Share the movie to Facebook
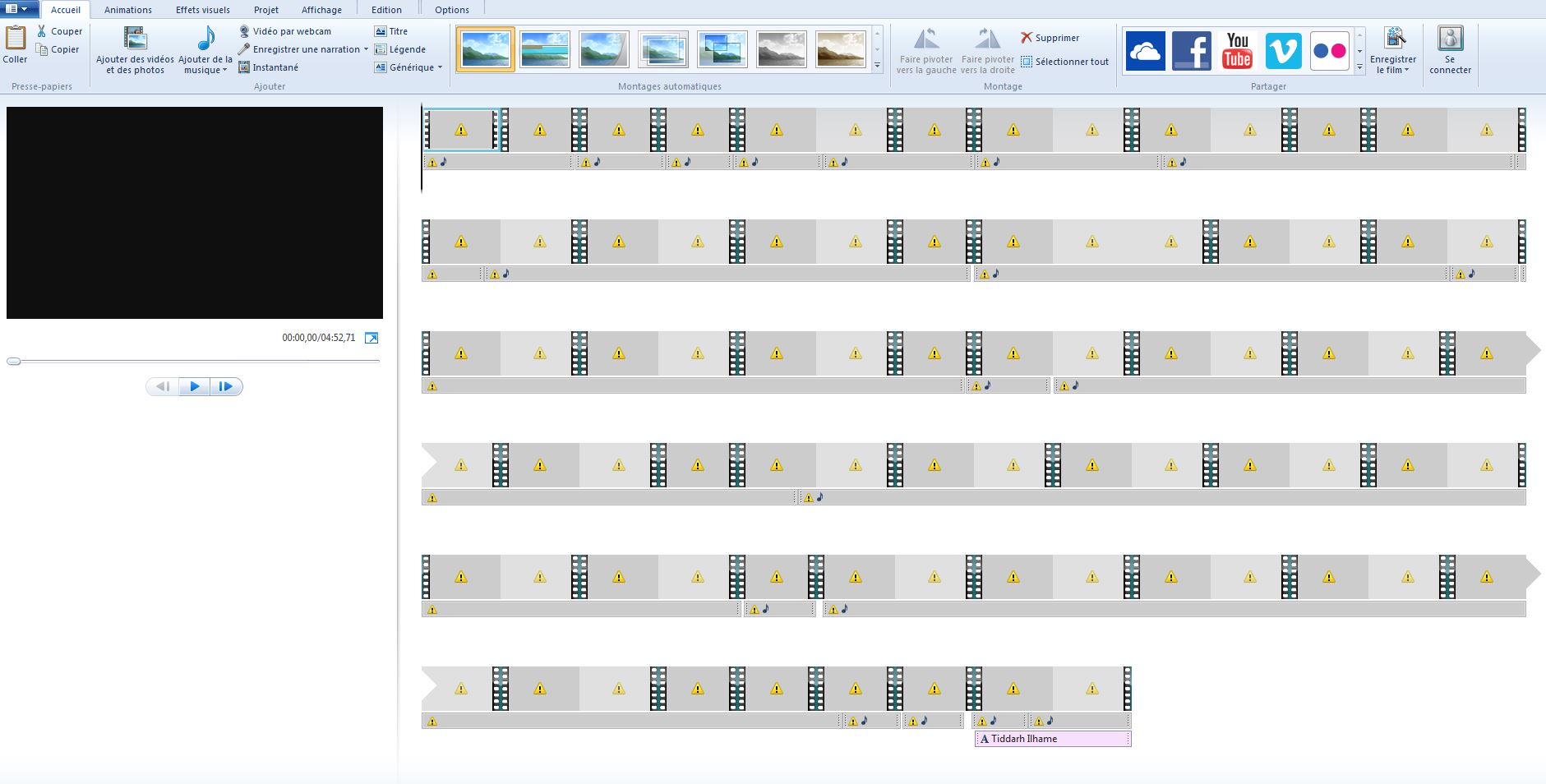Viewport: 1546px width, 784px height. (1191, 51)
